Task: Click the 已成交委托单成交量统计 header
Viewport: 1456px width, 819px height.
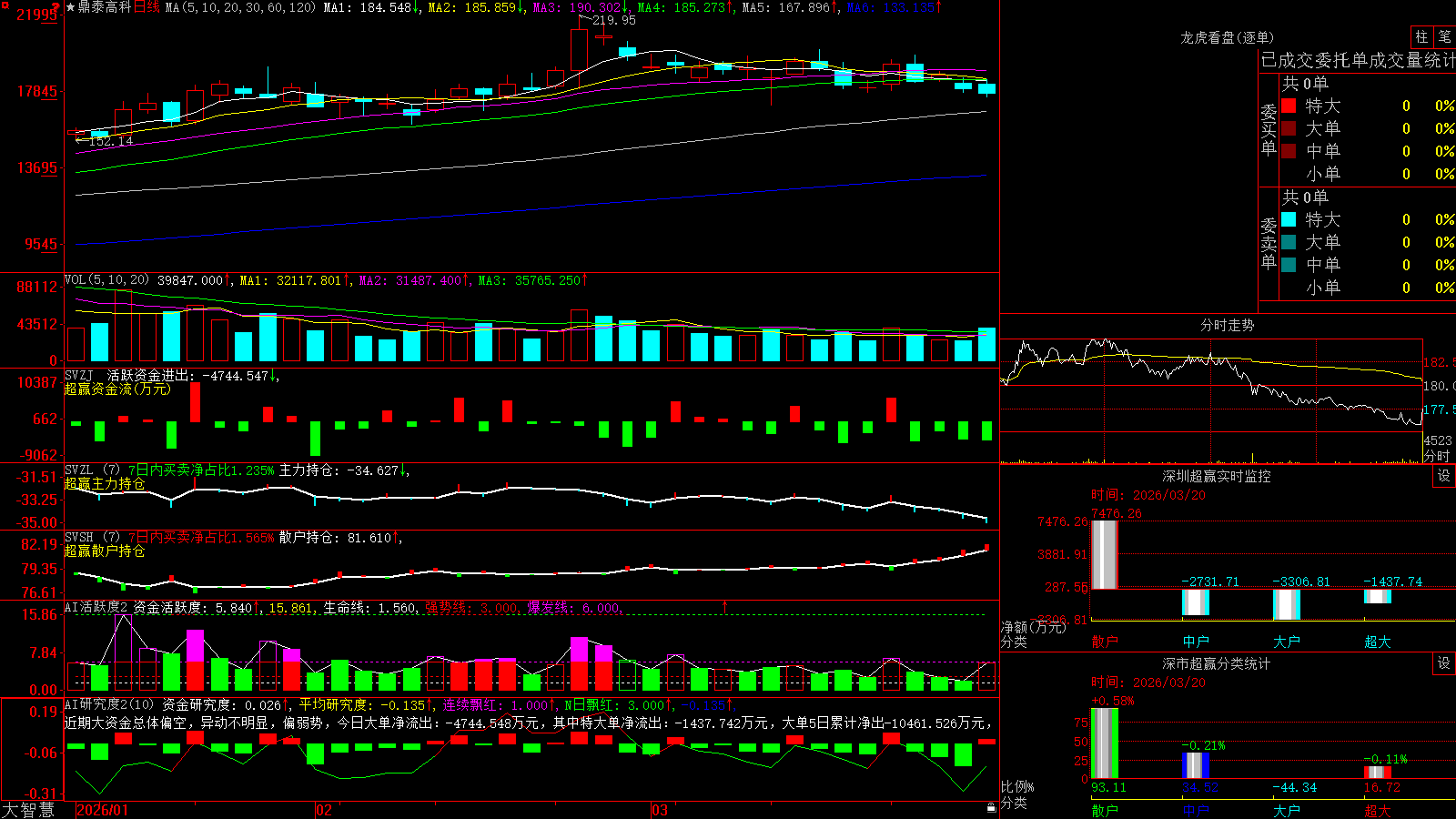Action: click(x=1358, y=60)
